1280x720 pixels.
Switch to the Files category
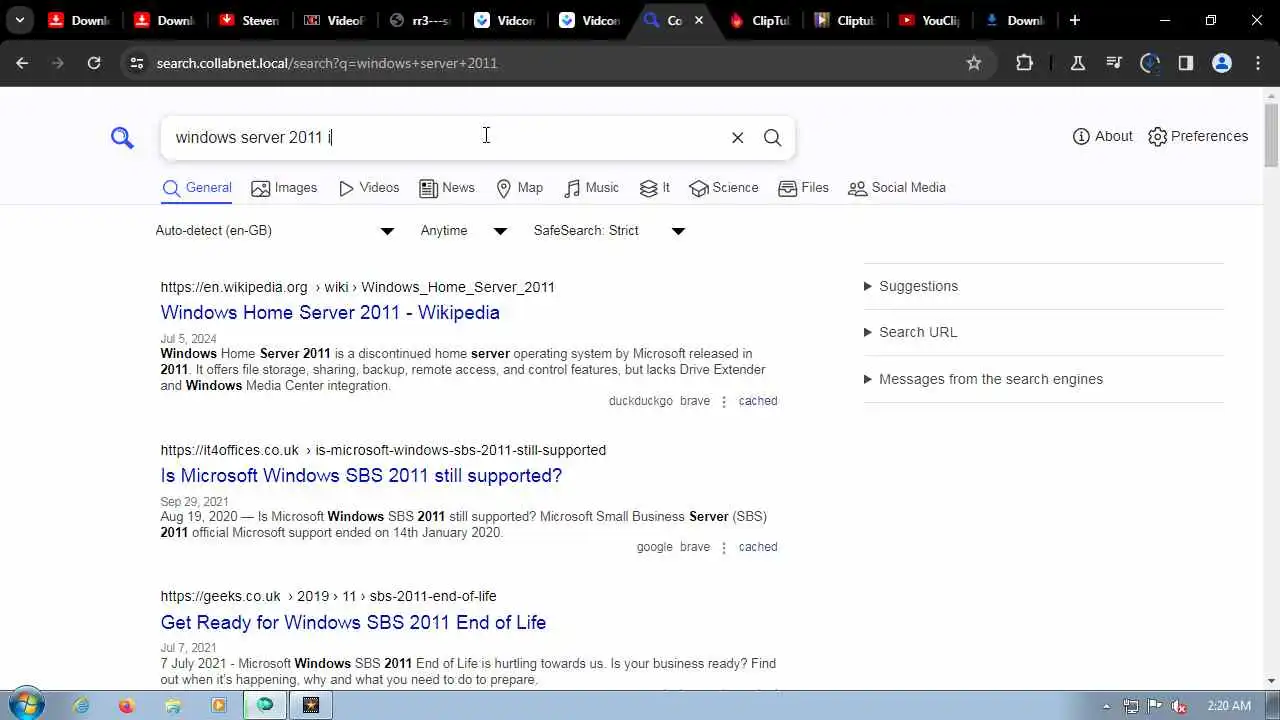(x=803, y=188)
